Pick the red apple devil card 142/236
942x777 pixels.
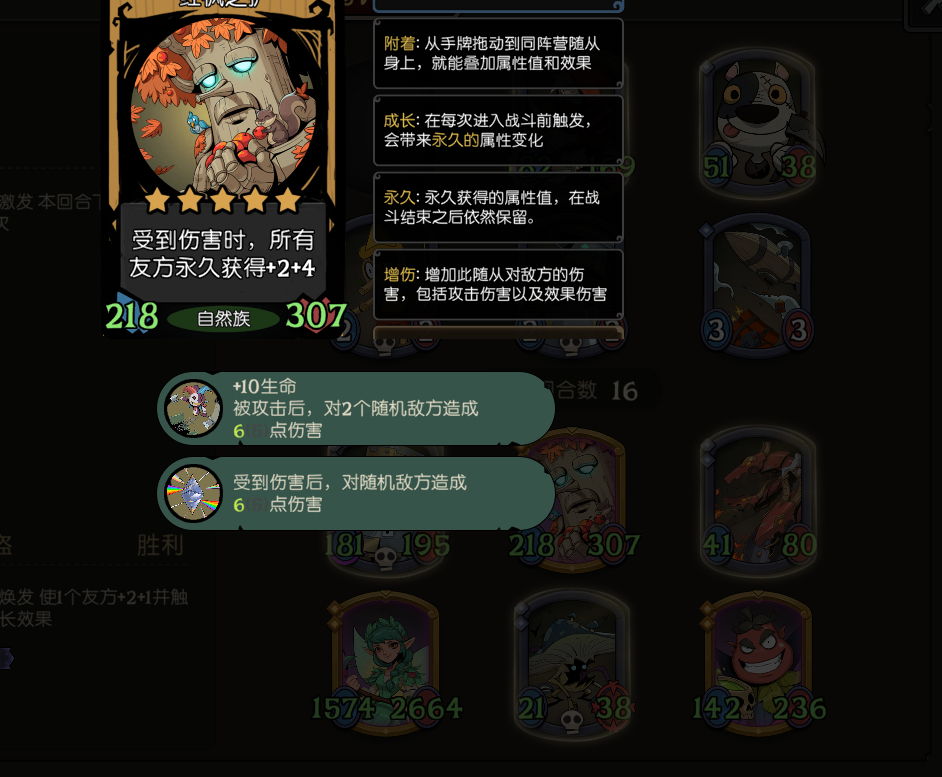pos(759,663)
